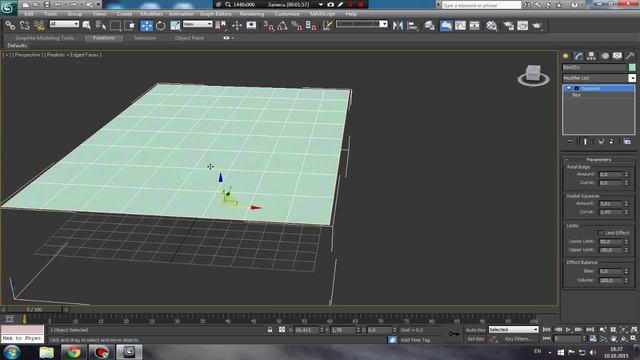Toggle the 3D Snaps button
The height and width of the screenshot is (360, 640).
click(269, 26)
